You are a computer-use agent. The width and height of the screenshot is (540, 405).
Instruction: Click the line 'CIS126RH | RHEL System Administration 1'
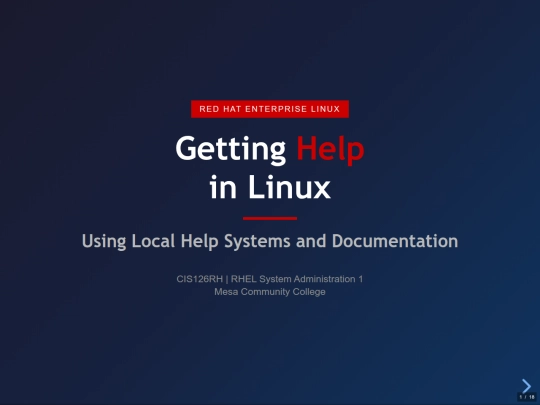(x=270, y=279)
